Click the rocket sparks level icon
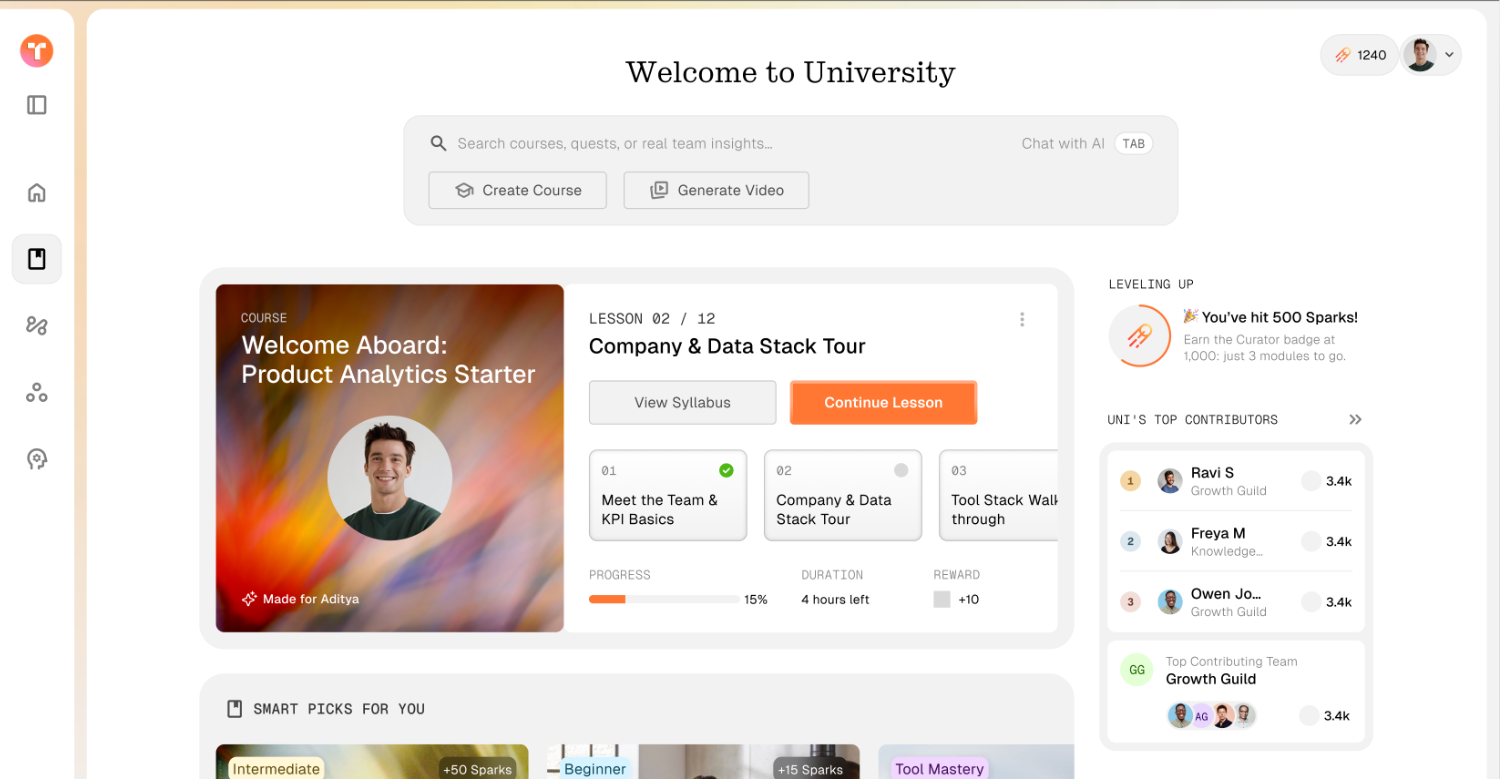 tap(1139, 336)
